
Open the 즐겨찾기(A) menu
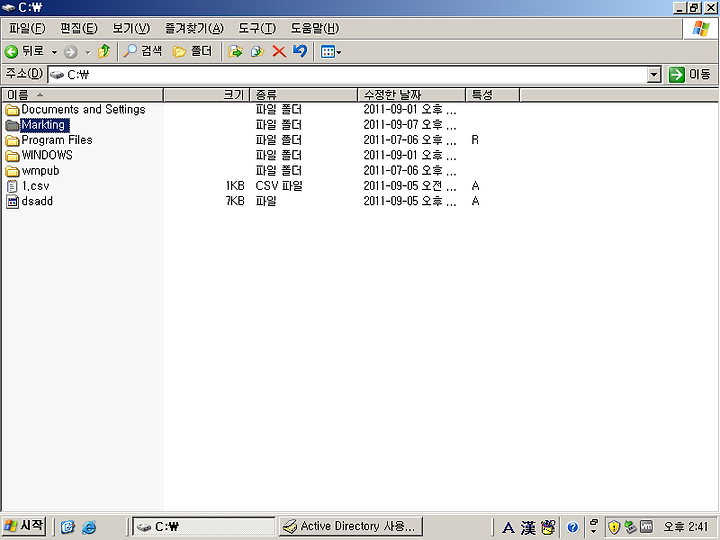(x=194, y=28)
